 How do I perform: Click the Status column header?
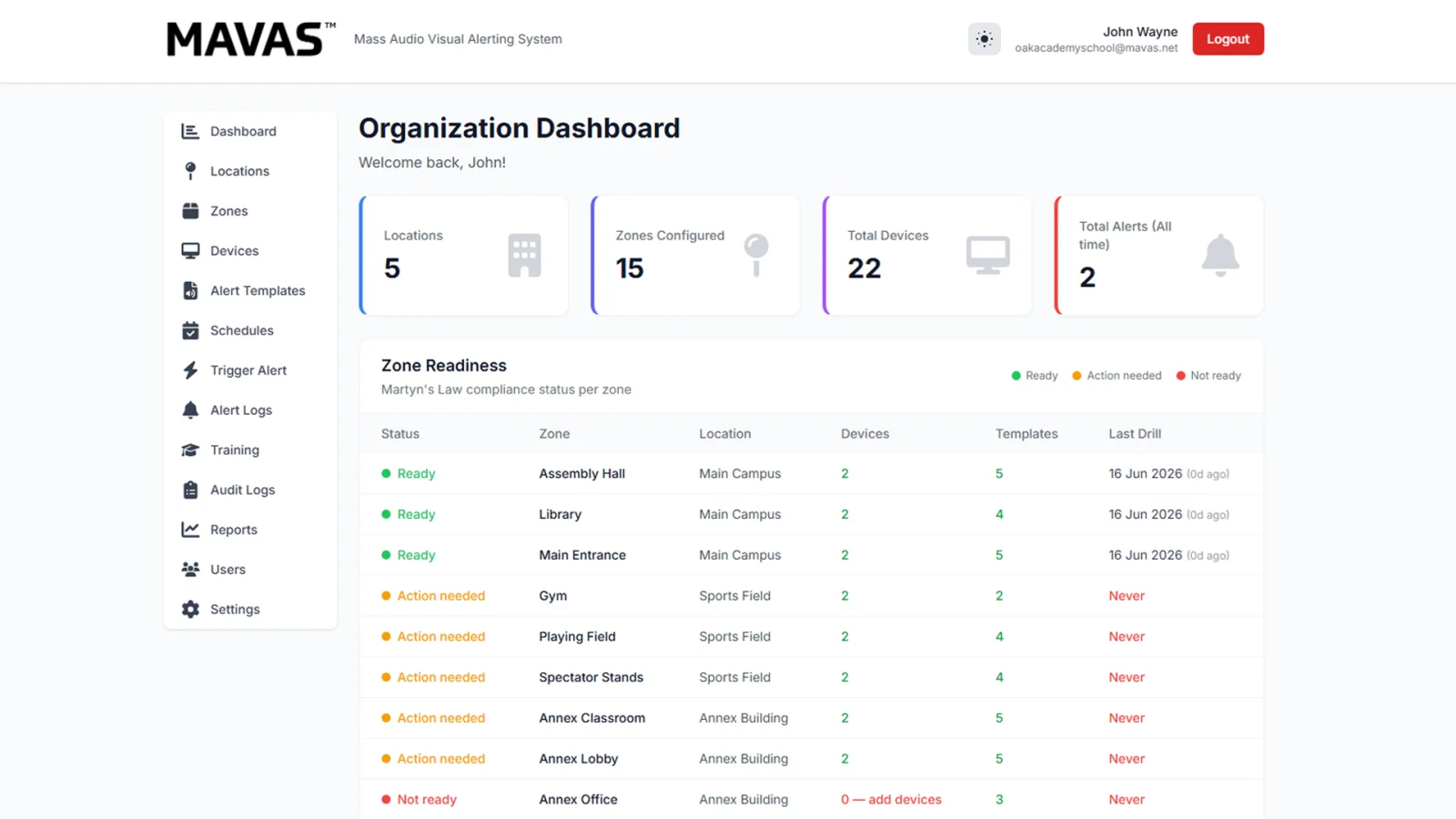tap(400, 434)
